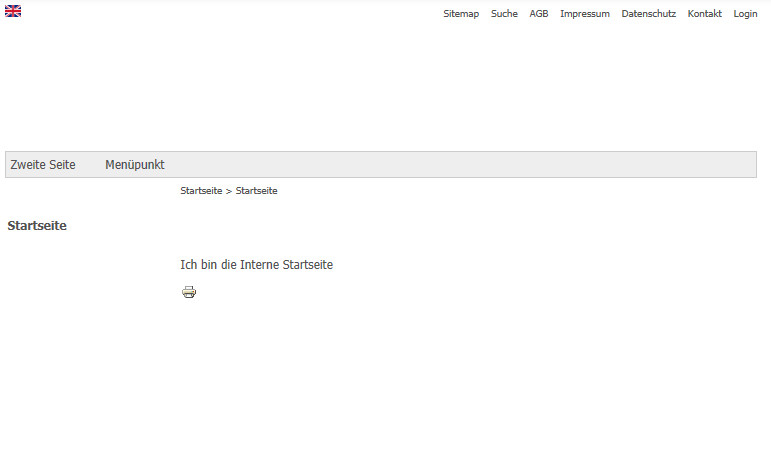The image size is (771, 466).
Task: Open the Sitemap link
Action: 461,14
